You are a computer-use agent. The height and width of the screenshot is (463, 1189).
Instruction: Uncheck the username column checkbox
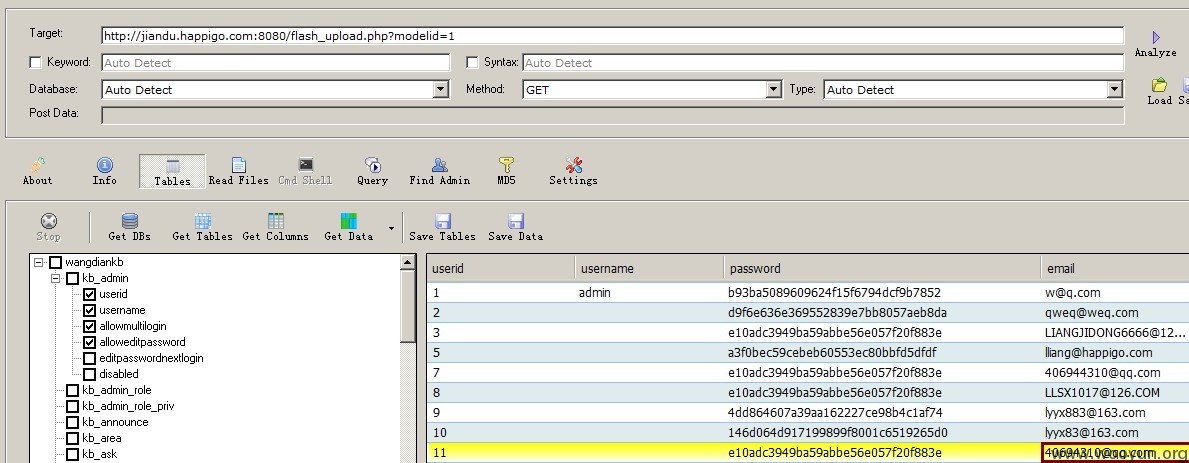click(89, 310)
